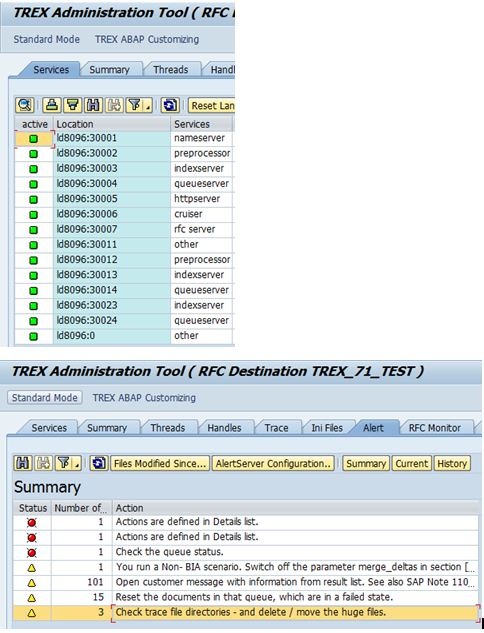
Task: Click the Standard Mode button in the lower window
Action: click(x=44, y=397)
